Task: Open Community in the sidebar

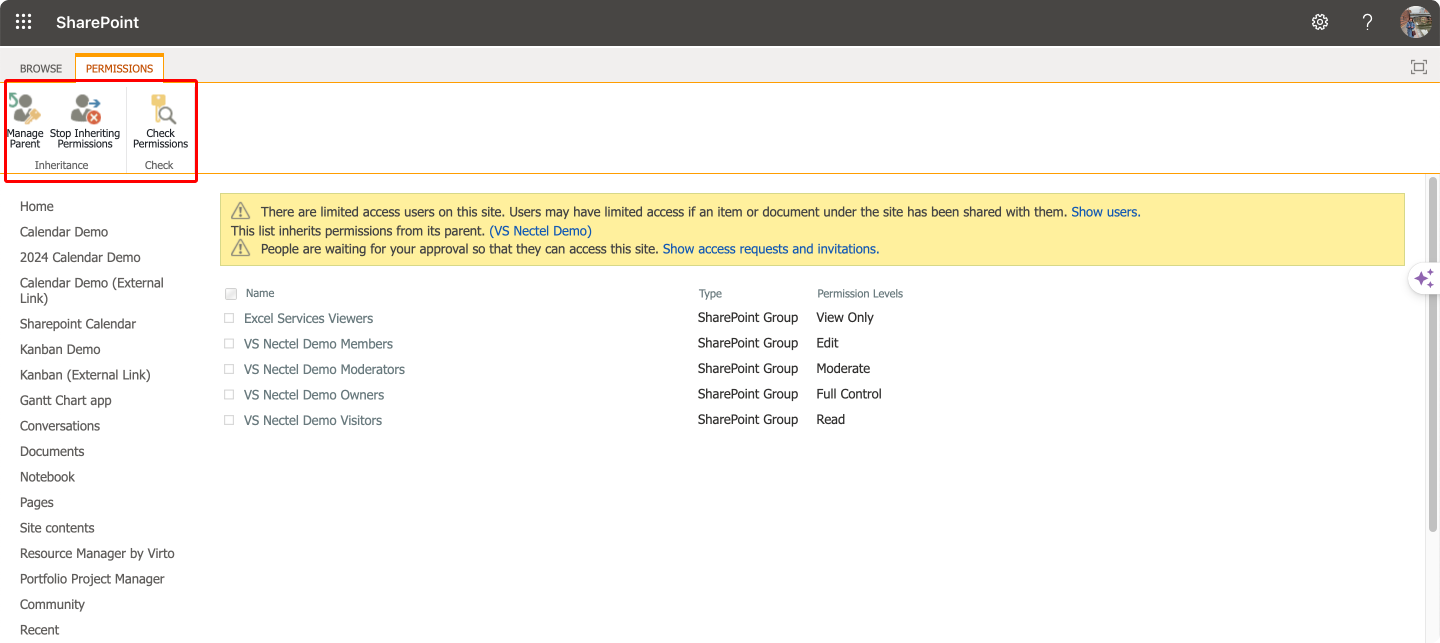Action: (52, 604)
